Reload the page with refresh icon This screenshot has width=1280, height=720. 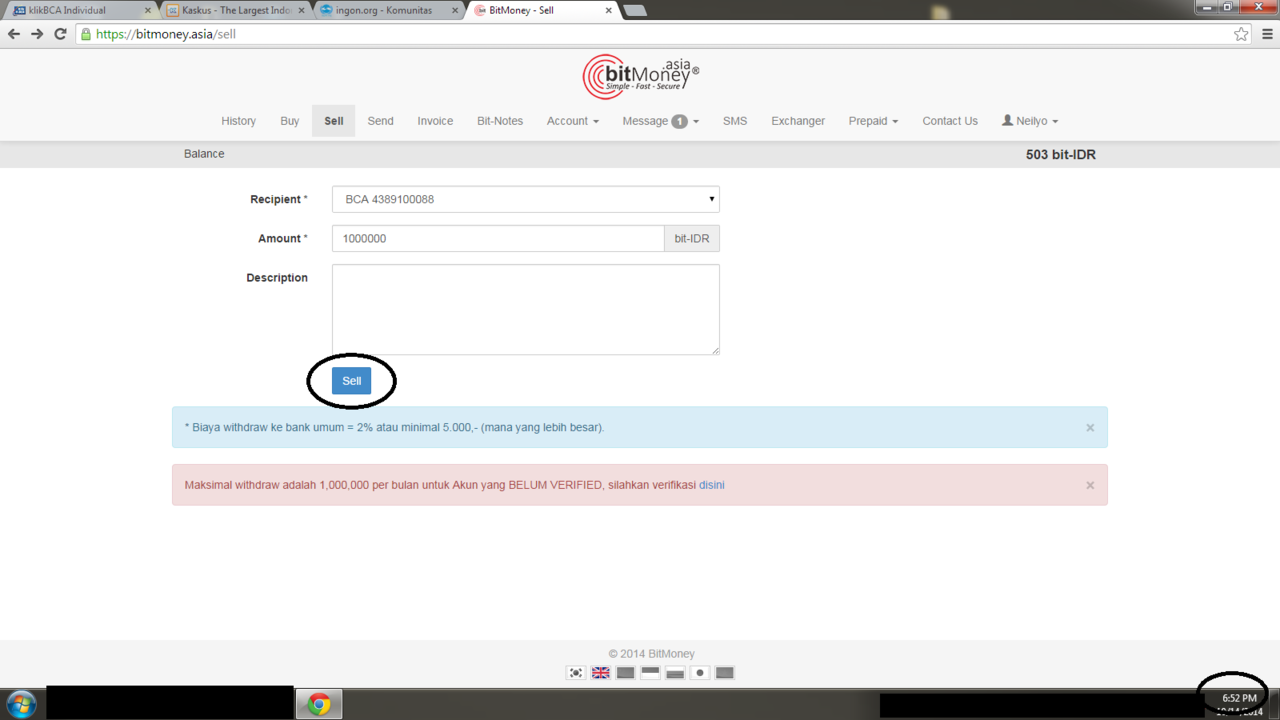[x=60, y=34]
